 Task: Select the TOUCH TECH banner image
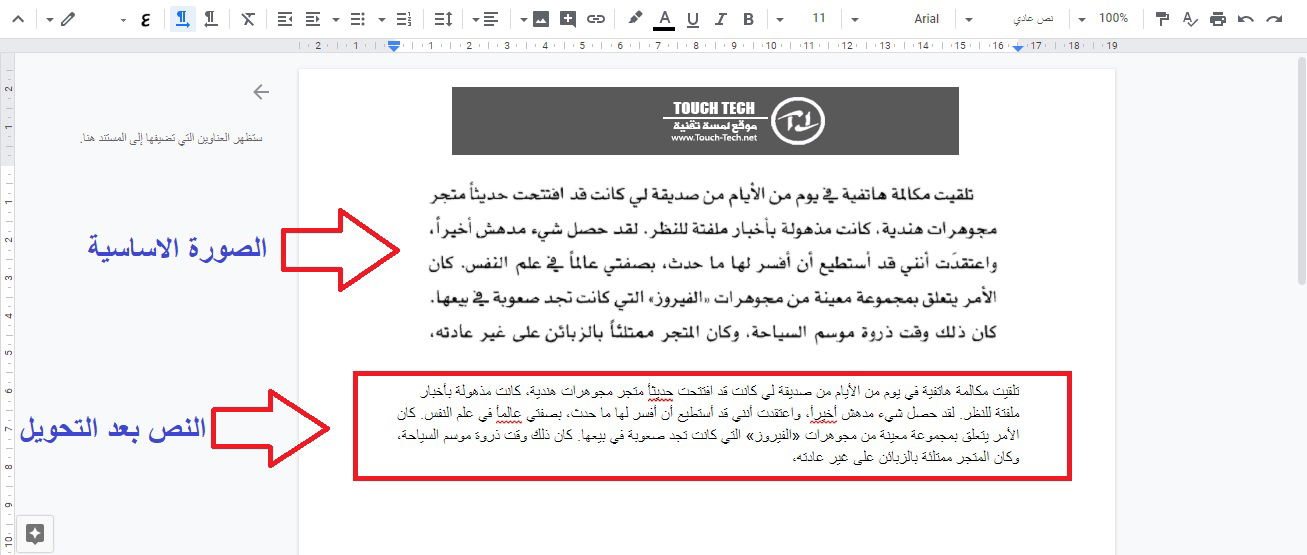pyautogui.click(x=705, y=121)
